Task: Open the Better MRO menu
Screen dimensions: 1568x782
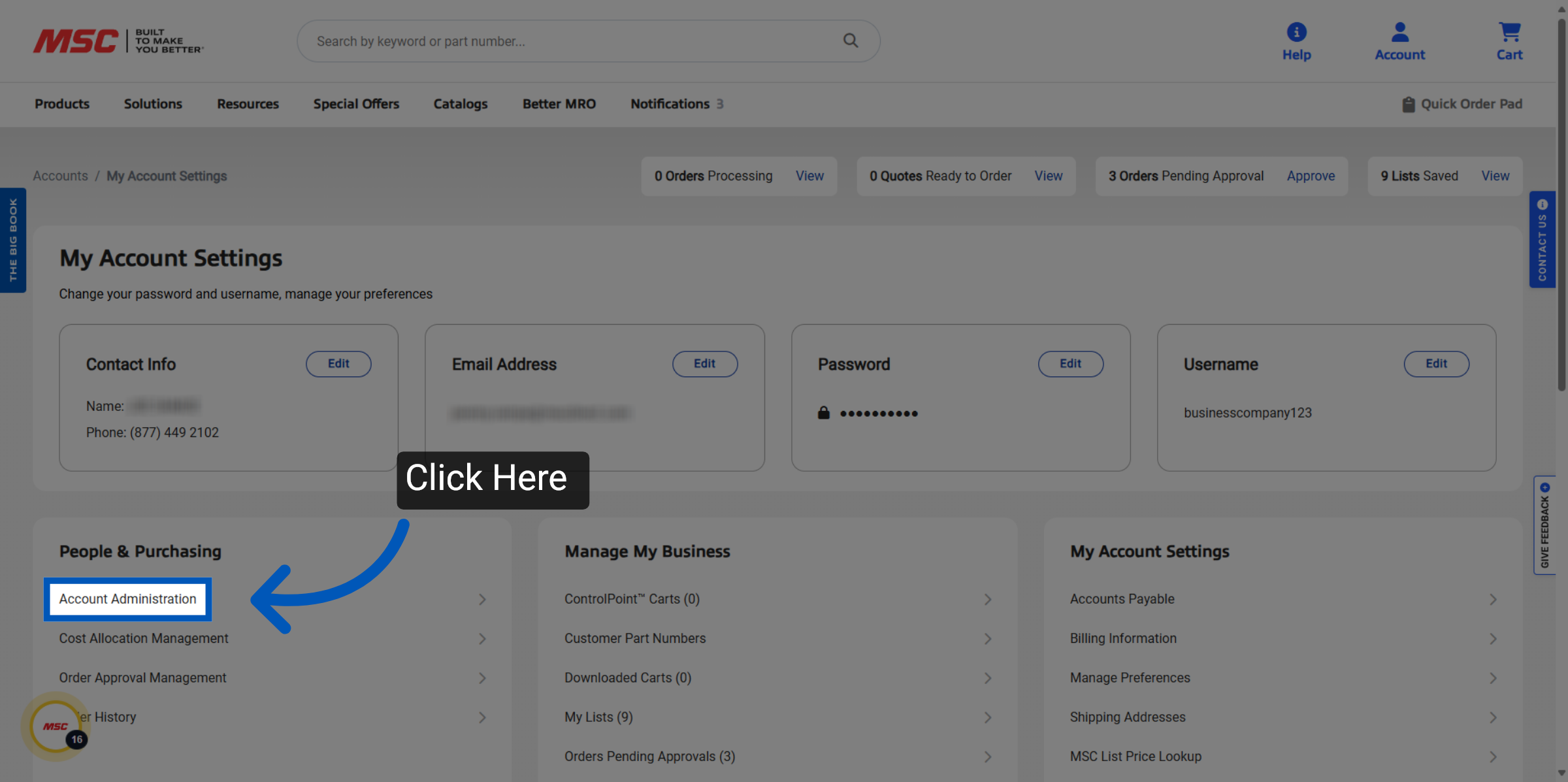Action: pyautogui.click(x=559, y=104)
